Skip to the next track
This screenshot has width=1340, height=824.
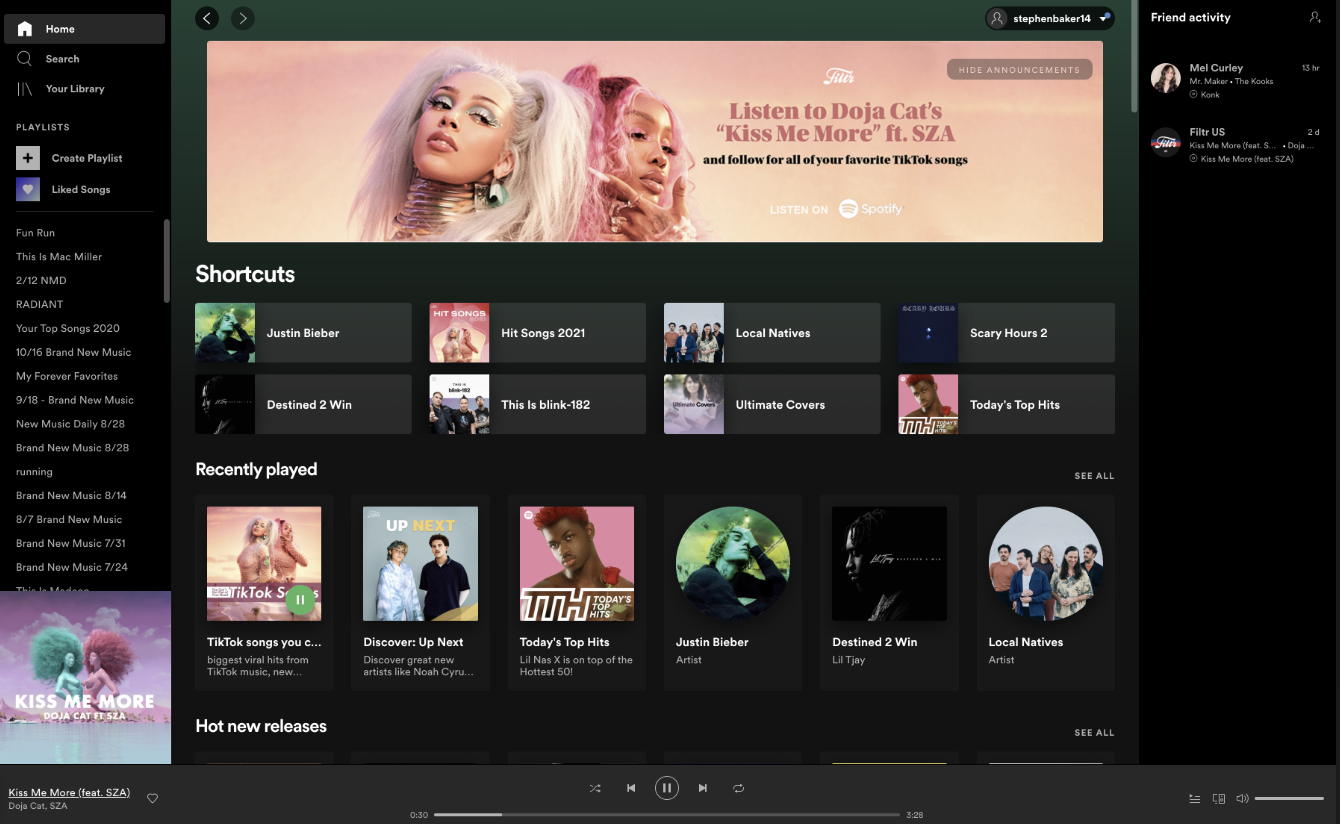point(703,788)
